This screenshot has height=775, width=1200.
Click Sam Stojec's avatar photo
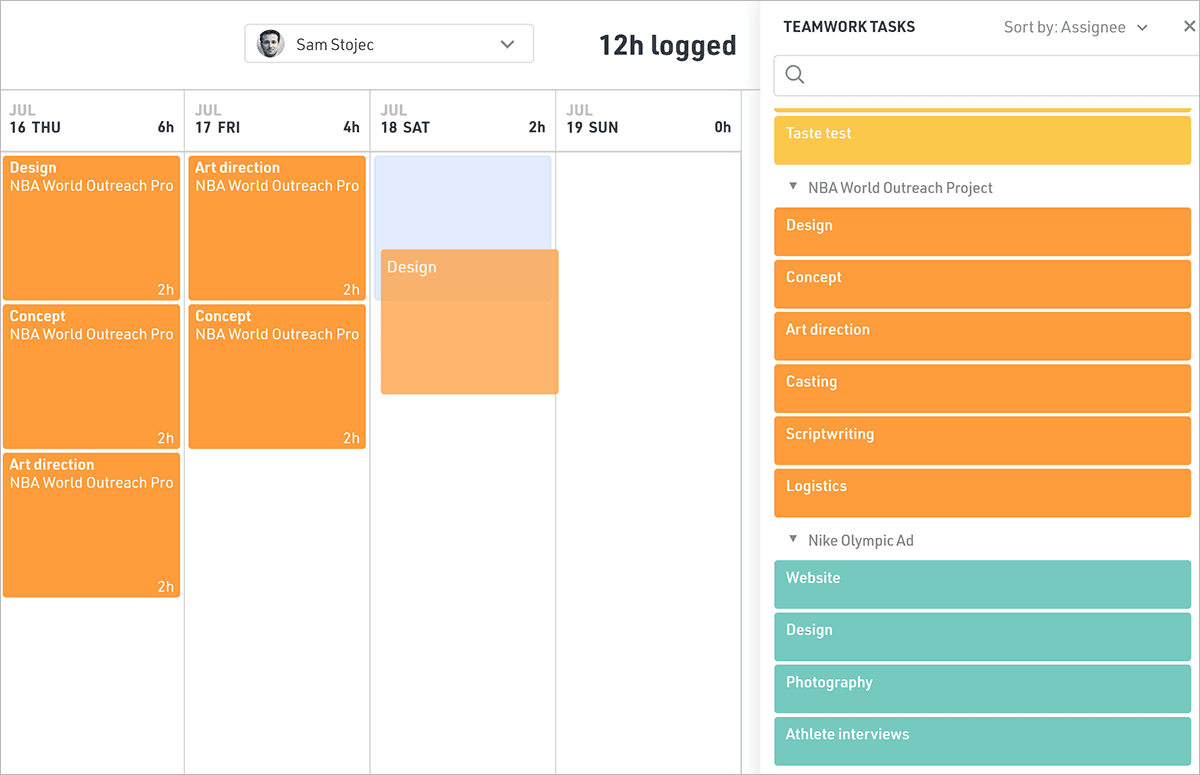pos(270,44)
